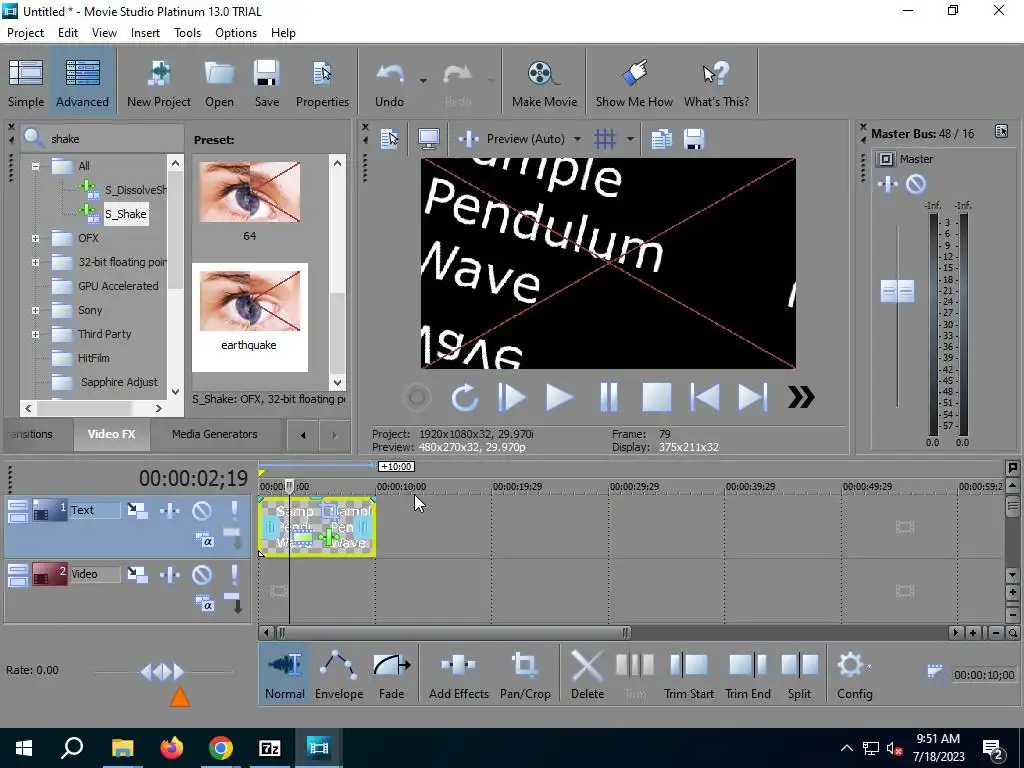Image resolution: width=1024 pixels, height=768 pixels.
Task: Toggle loop playback
Action: [464, 397]
